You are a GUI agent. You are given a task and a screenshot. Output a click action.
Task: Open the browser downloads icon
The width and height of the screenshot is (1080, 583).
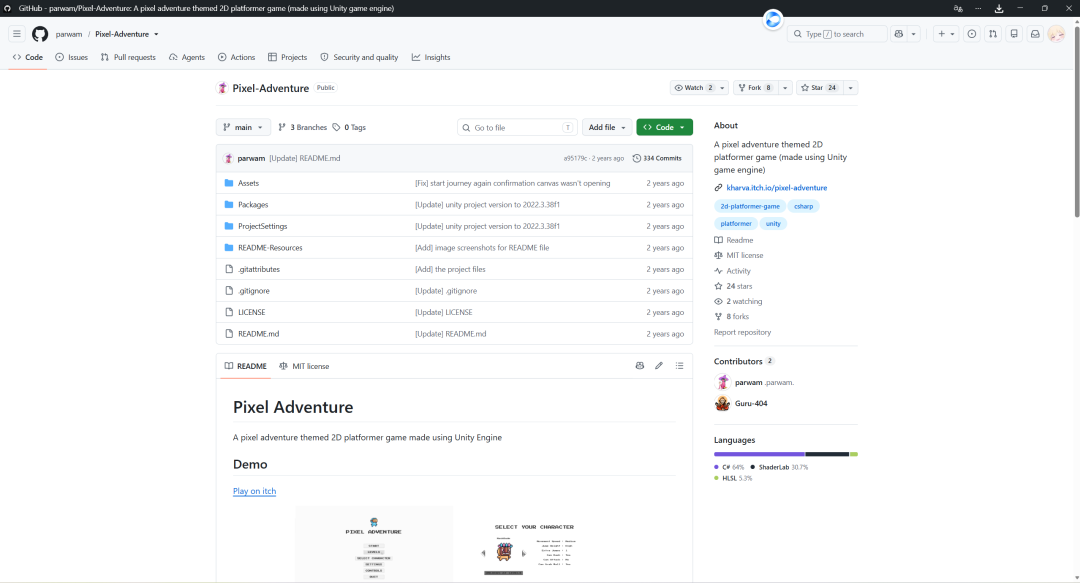[999, 8]
